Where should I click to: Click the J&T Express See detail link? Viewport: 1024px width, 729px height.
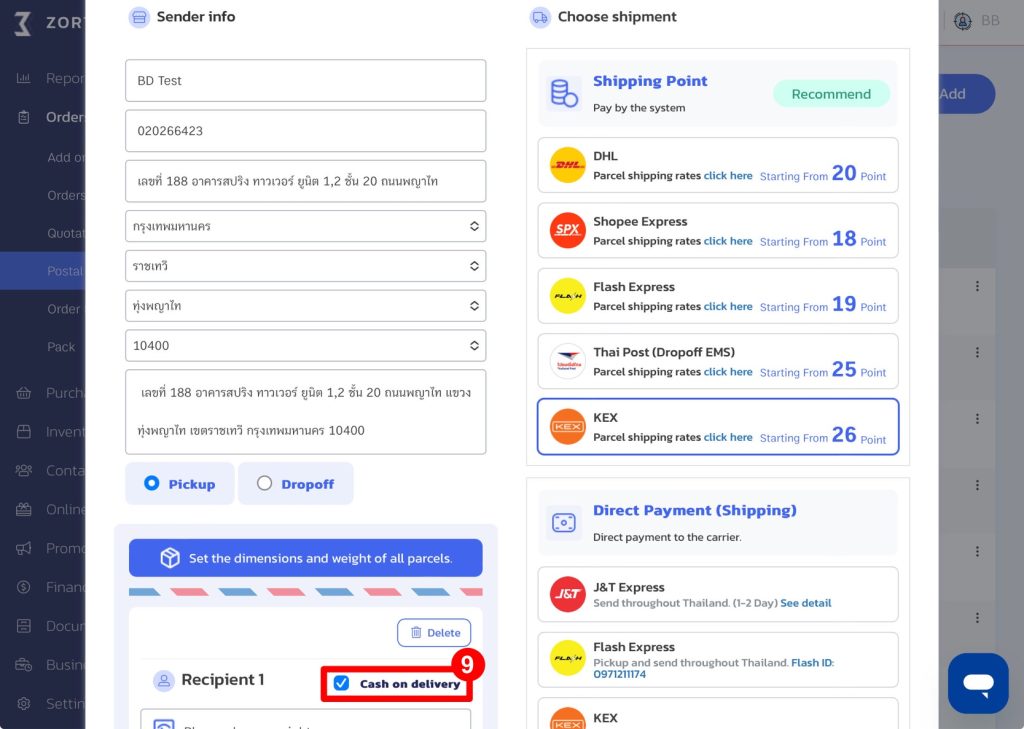pos(806,603)
